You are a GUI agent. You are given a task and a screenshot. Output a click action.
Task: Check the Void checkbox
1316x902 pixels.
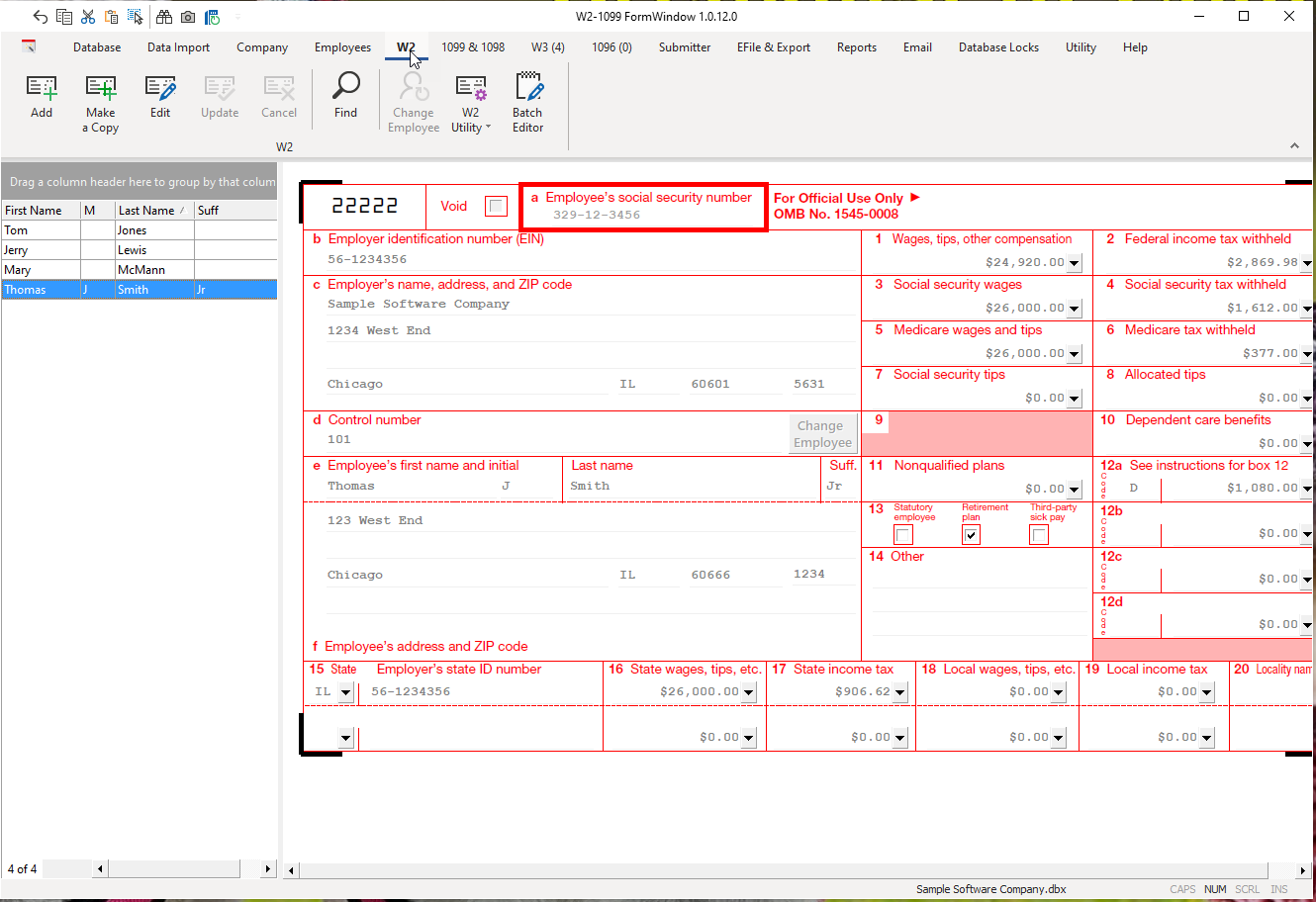(x=497, y=206)
